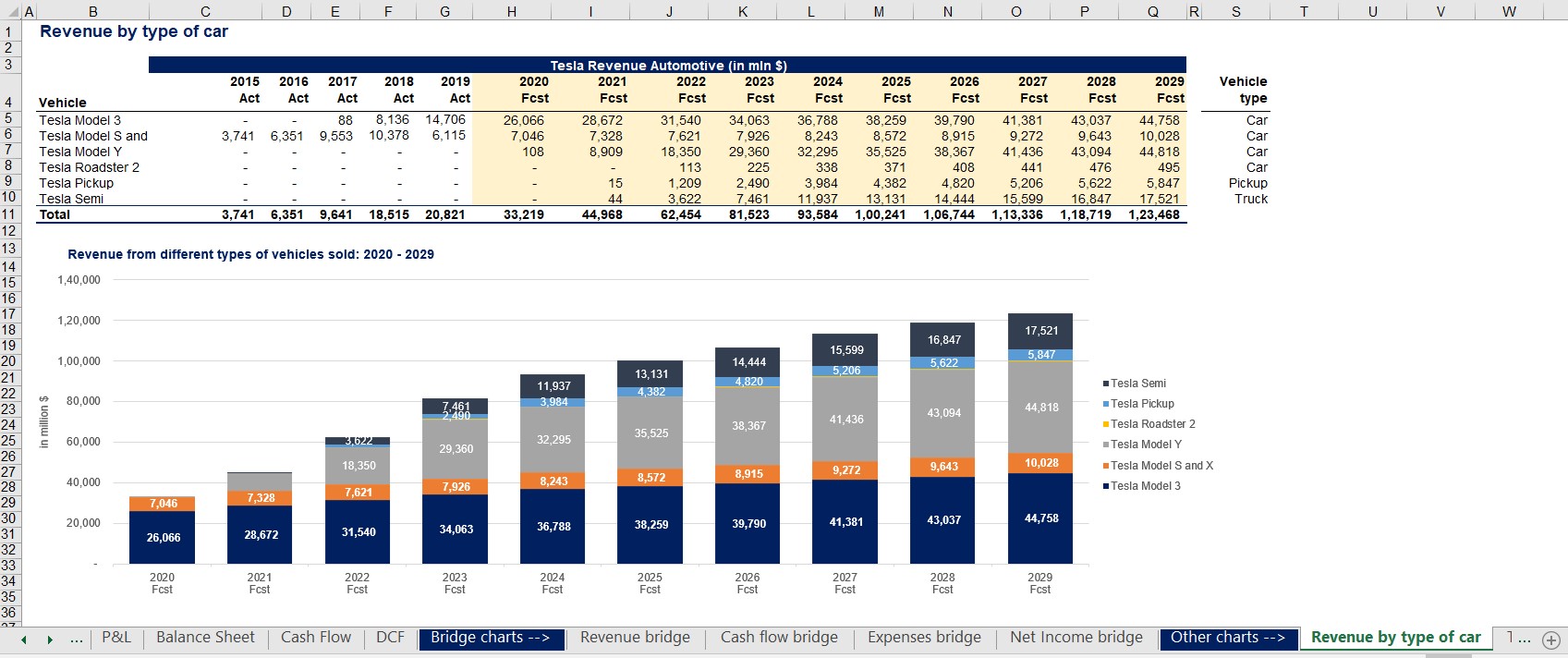The image size is (1568, 658).
Task: Select column S header
Action: 1236,12
